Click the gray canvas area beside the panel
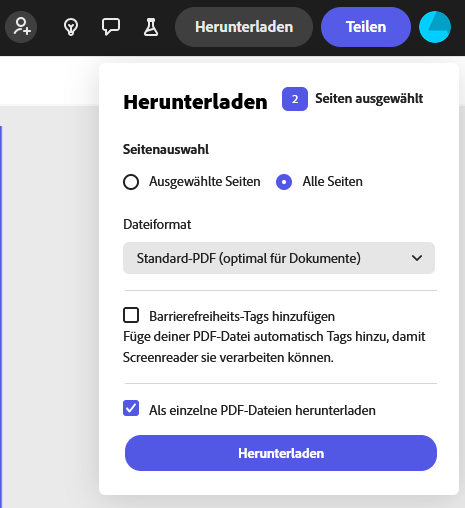This screenshot has width=465, height=508. 50,300
